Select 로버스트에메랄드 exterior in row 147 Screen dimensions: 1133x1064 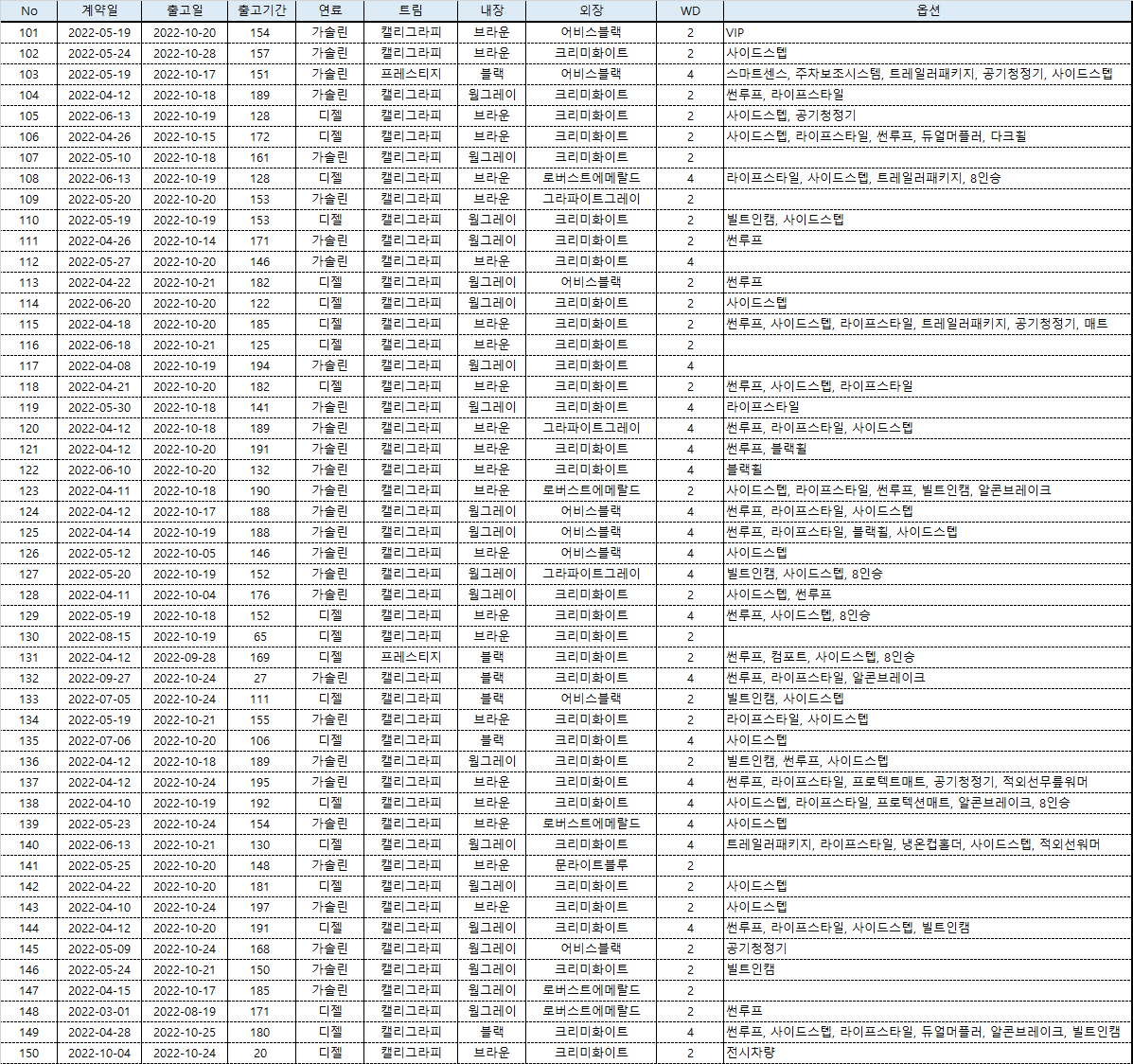coord(591,991)
